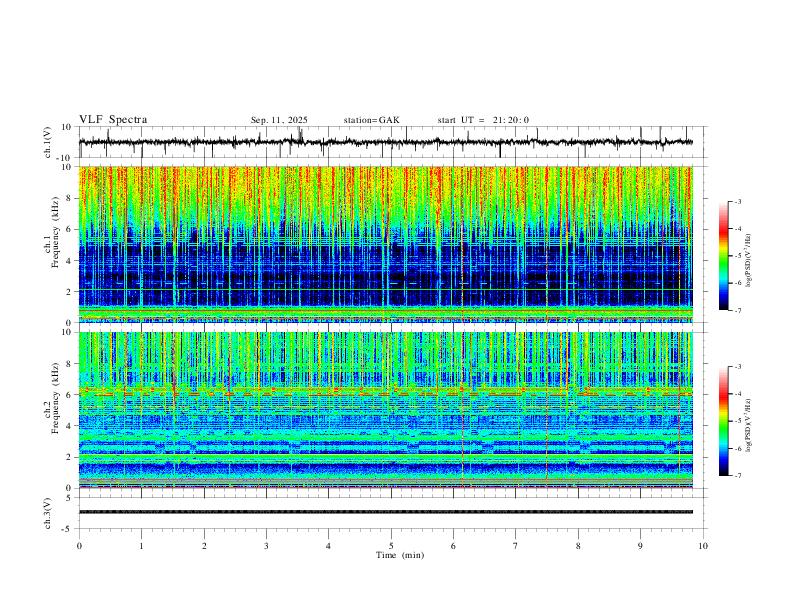Click time axis tick label '7'
The width and height of the screenshot is (792, 612).
click(516, 546)
